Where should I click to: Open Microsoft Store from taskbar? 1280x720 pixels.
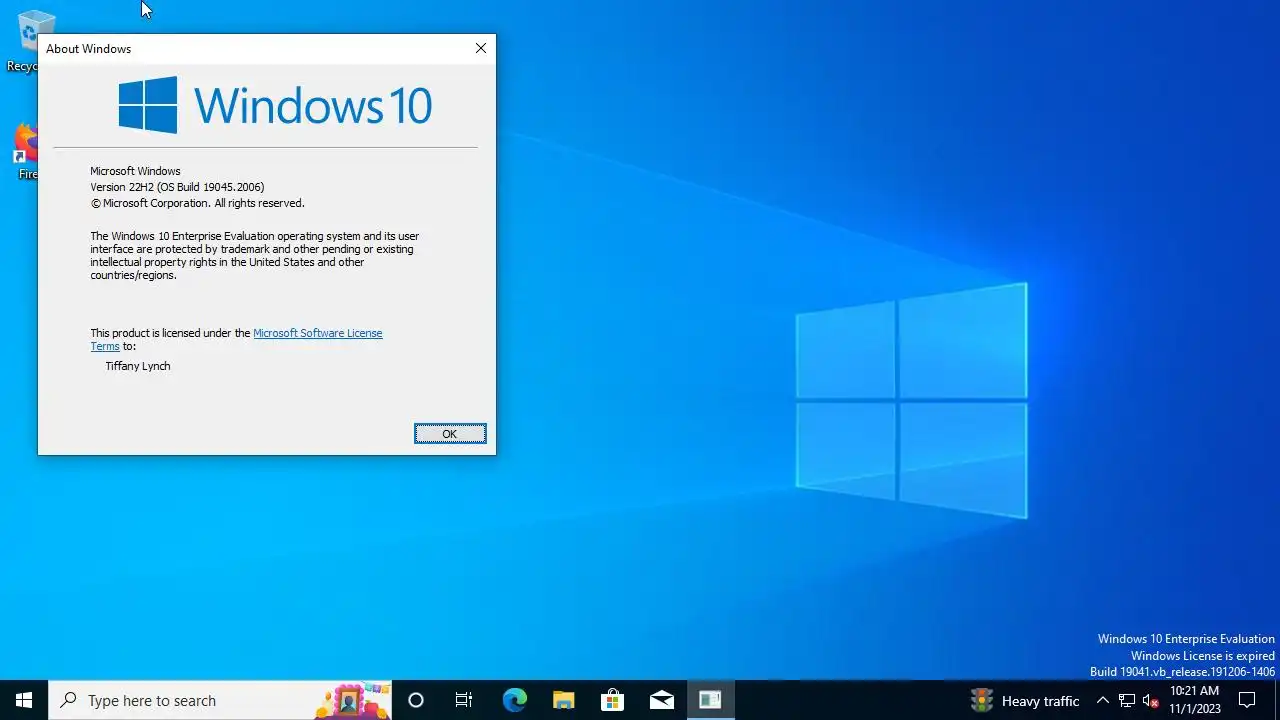pos(612,700)
